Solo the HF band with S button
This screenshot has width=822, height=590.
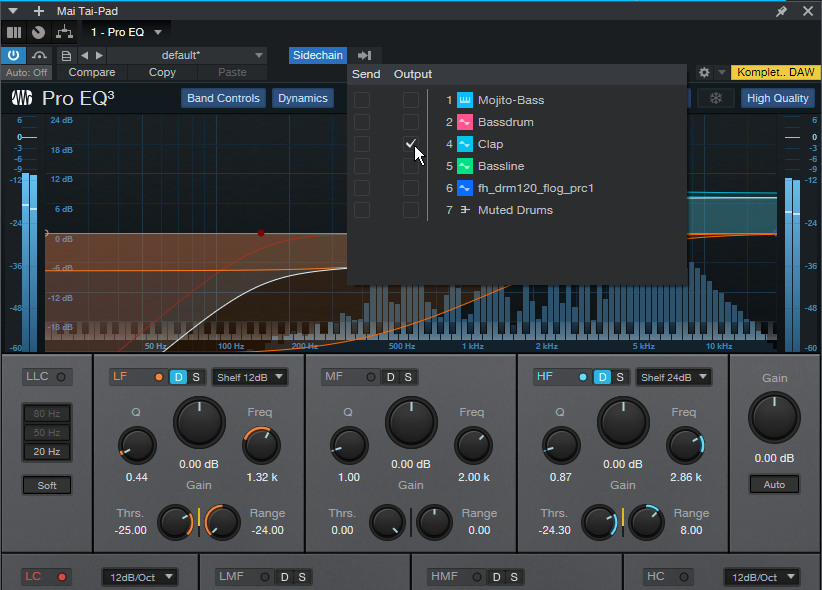[x=620, y=377]
